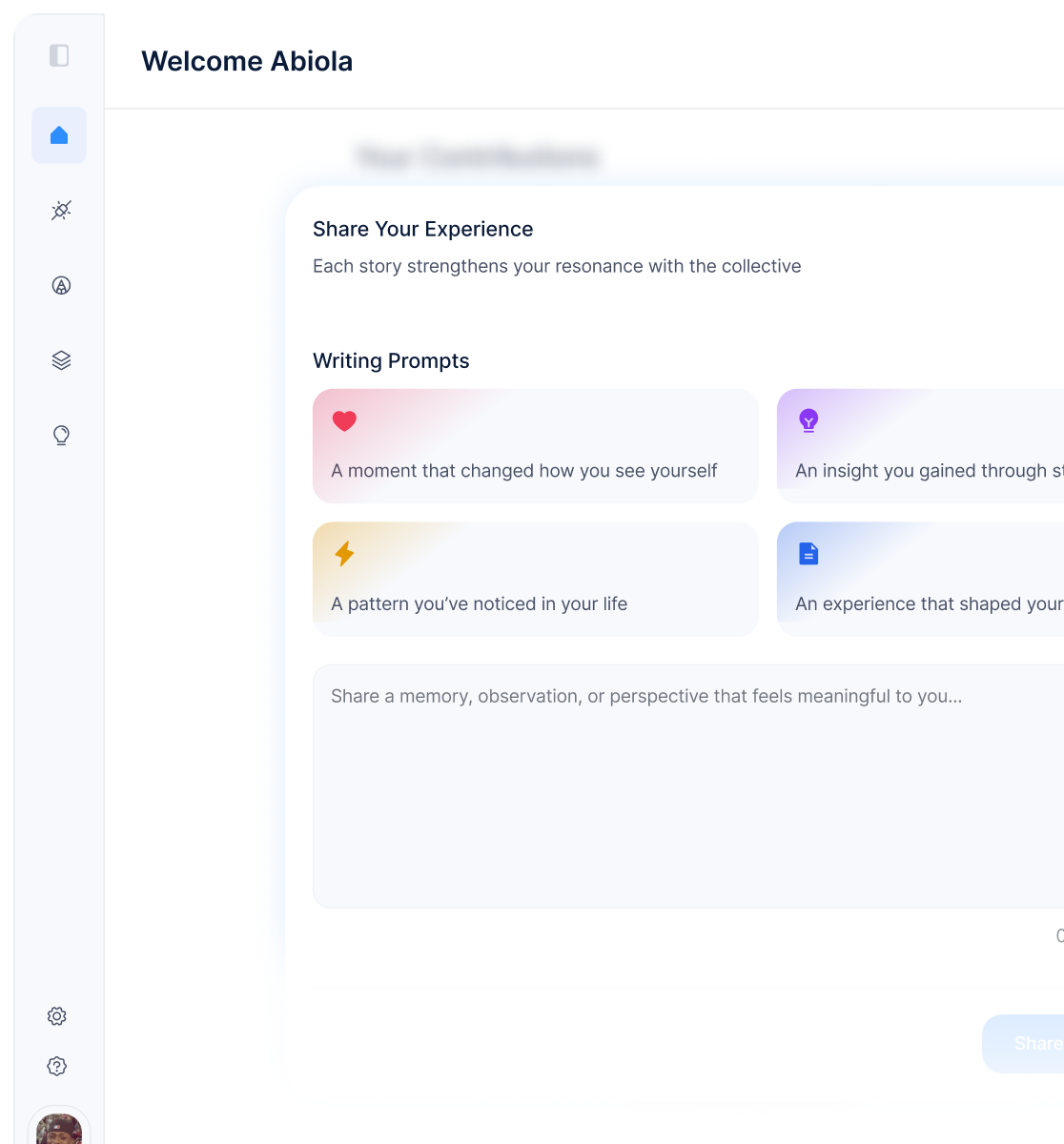The height and width of the screenshot is (1144, 1064).
Task: Click the orange lightning bolt prompt icon
Action: pyautogui.click(x=344, y=554)
